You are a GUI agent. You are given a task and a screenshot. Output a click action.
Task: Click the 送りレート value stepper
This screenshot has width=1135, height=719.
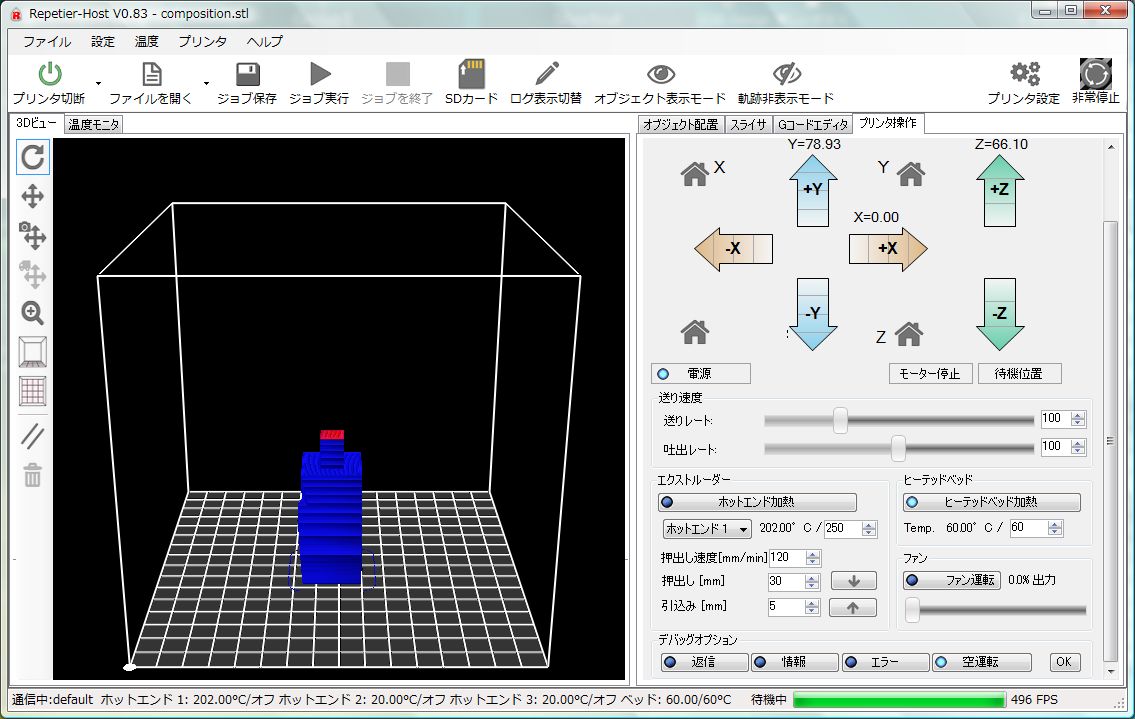(1078, 419)
